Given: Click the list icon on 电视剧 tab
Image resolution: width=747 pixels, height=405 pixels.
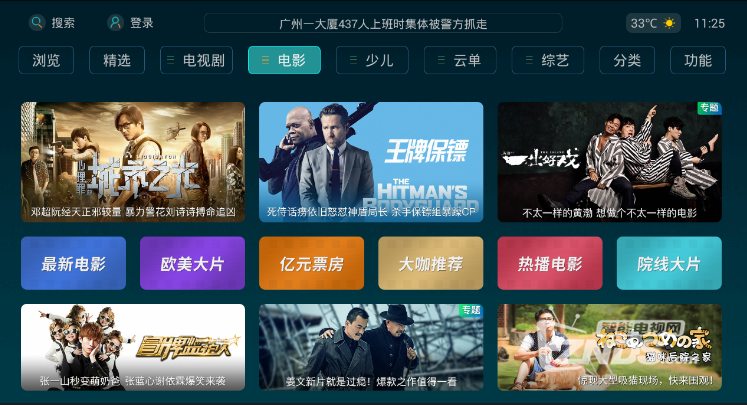Looking at the screenshot, I should [170, 61].
